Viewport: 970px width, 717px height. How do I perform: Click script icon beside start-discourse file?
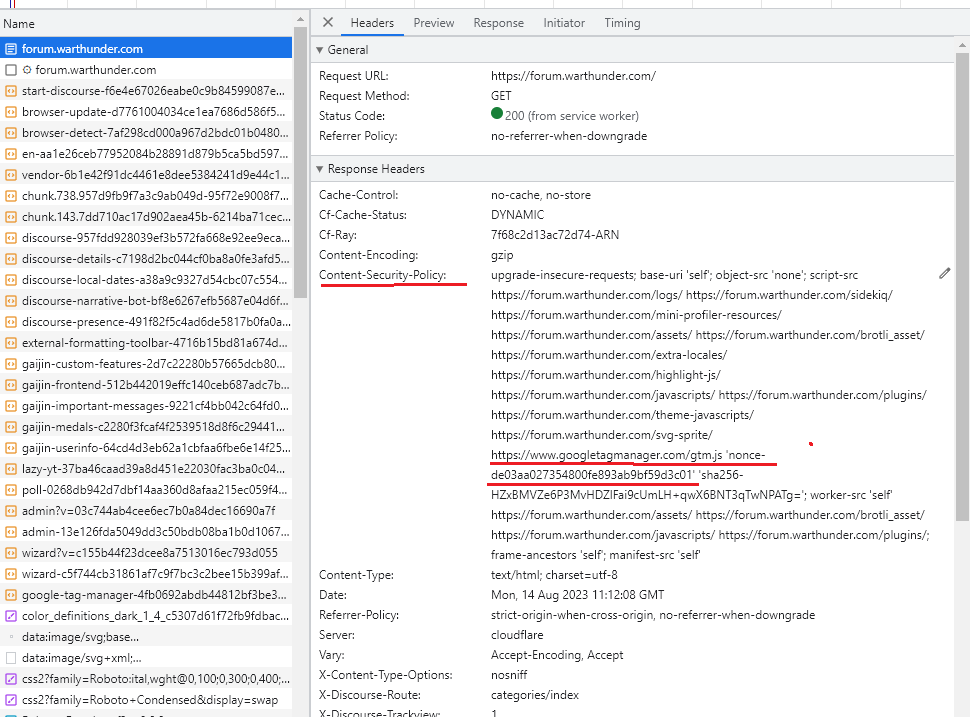pos(11,91)
